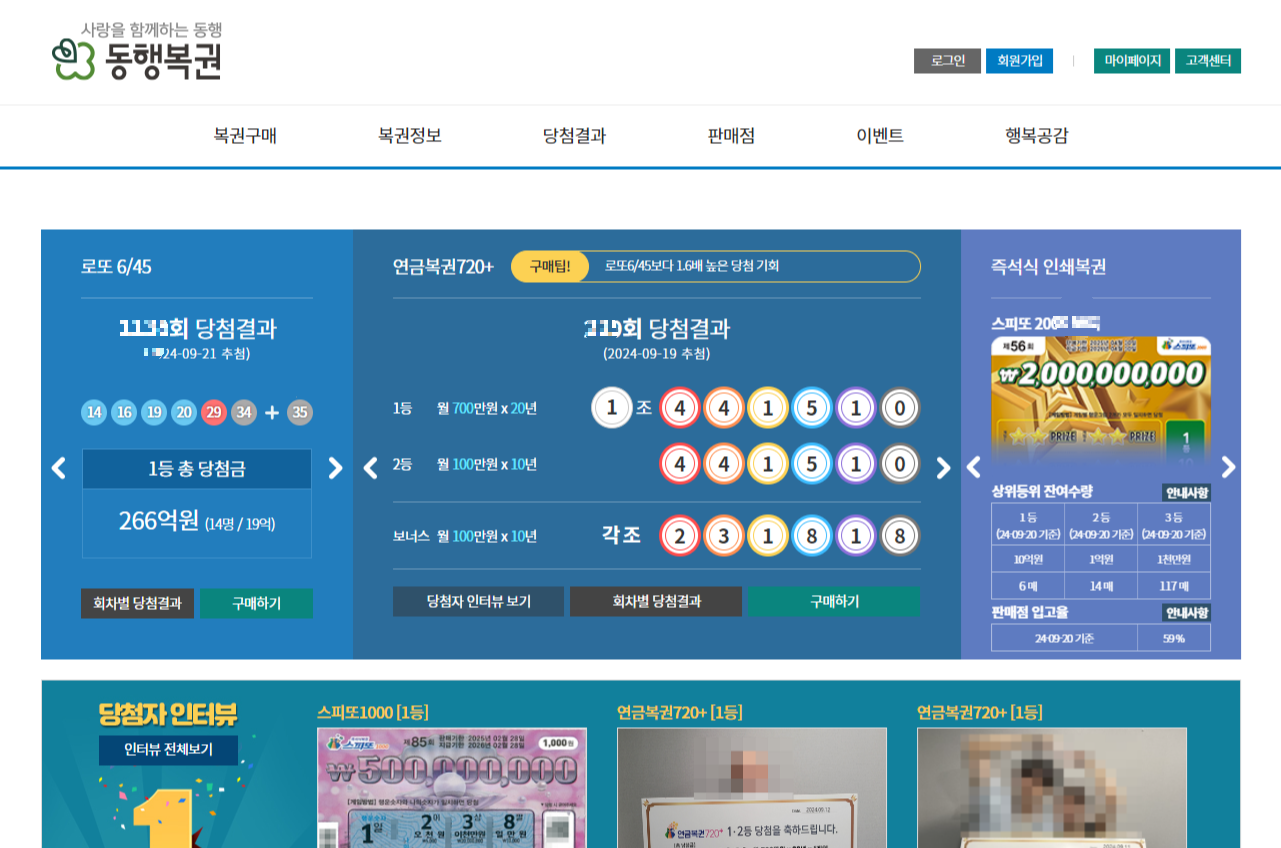
Task: Click the 로또 6/45 heading
Action: 116,267
